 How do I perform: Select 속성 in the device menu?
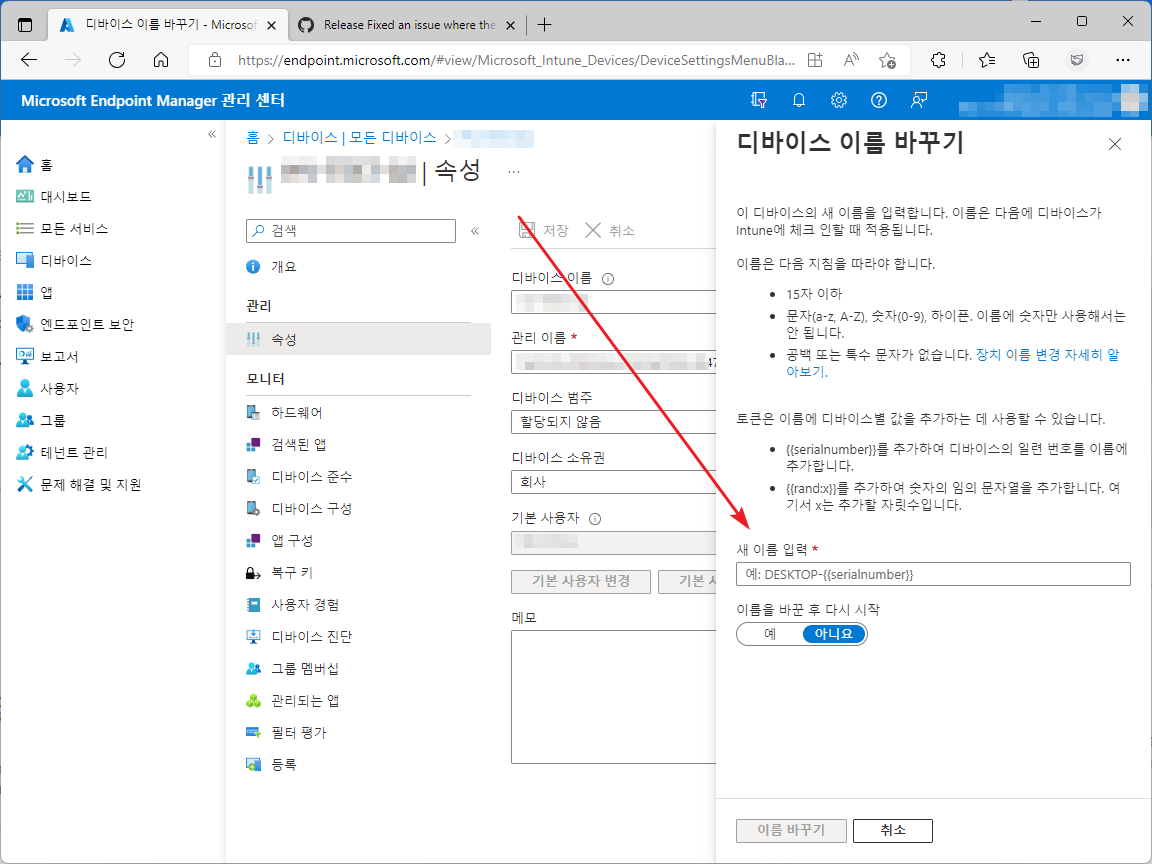click(x=359, y=339)
